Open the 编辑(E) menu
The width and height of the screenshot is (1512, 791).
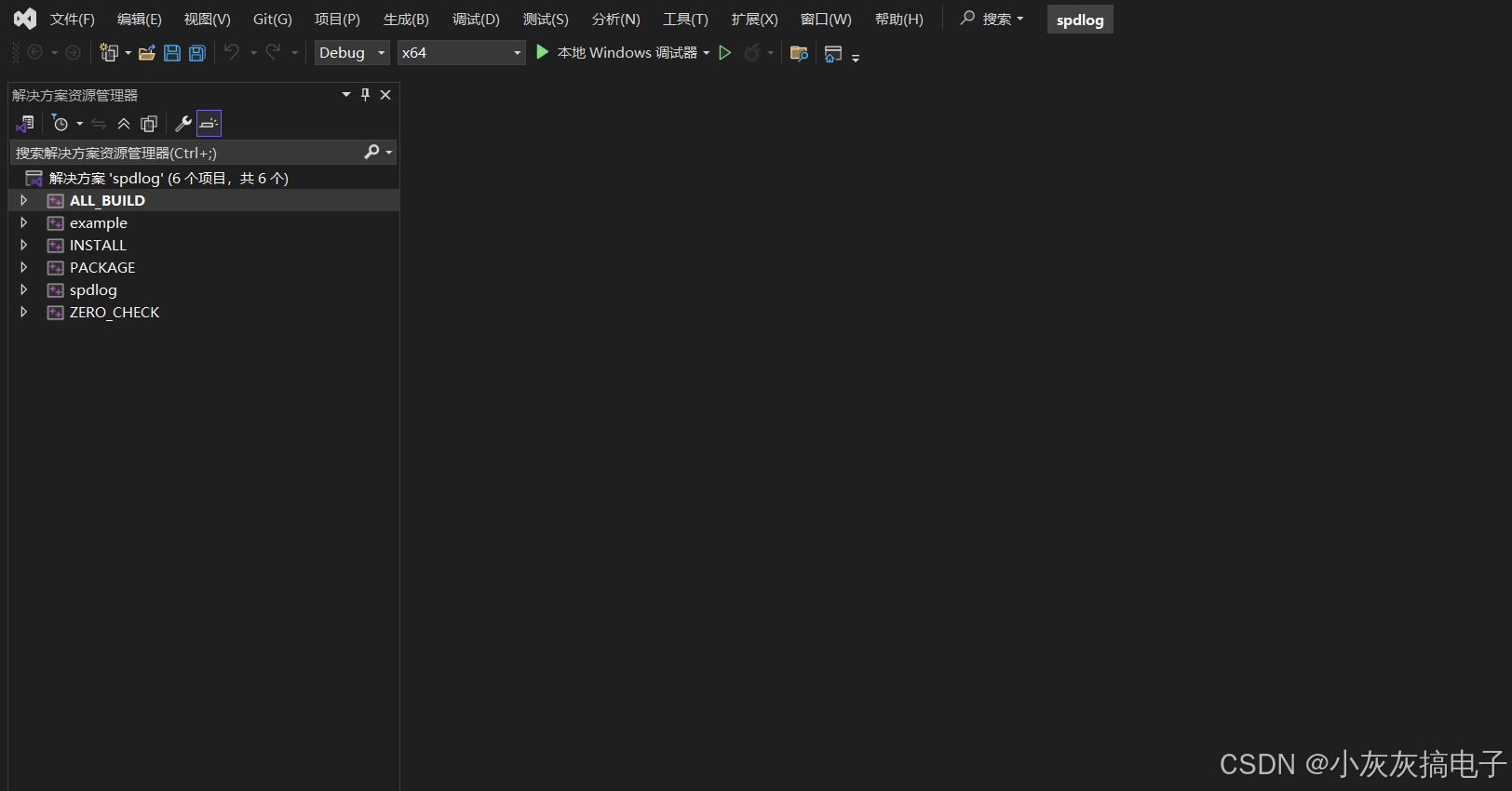[x=140, y=20]
